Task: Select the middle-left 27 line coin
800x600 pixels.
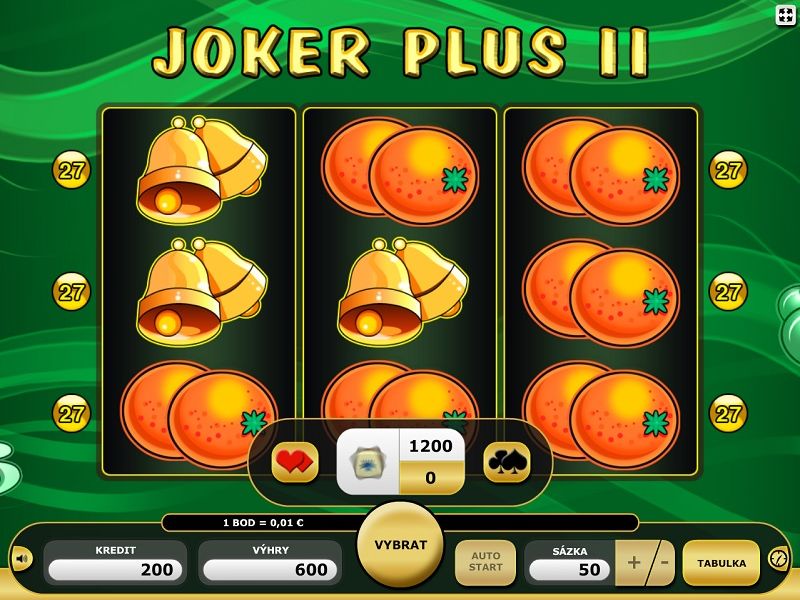Action: [x=71, y=292]
